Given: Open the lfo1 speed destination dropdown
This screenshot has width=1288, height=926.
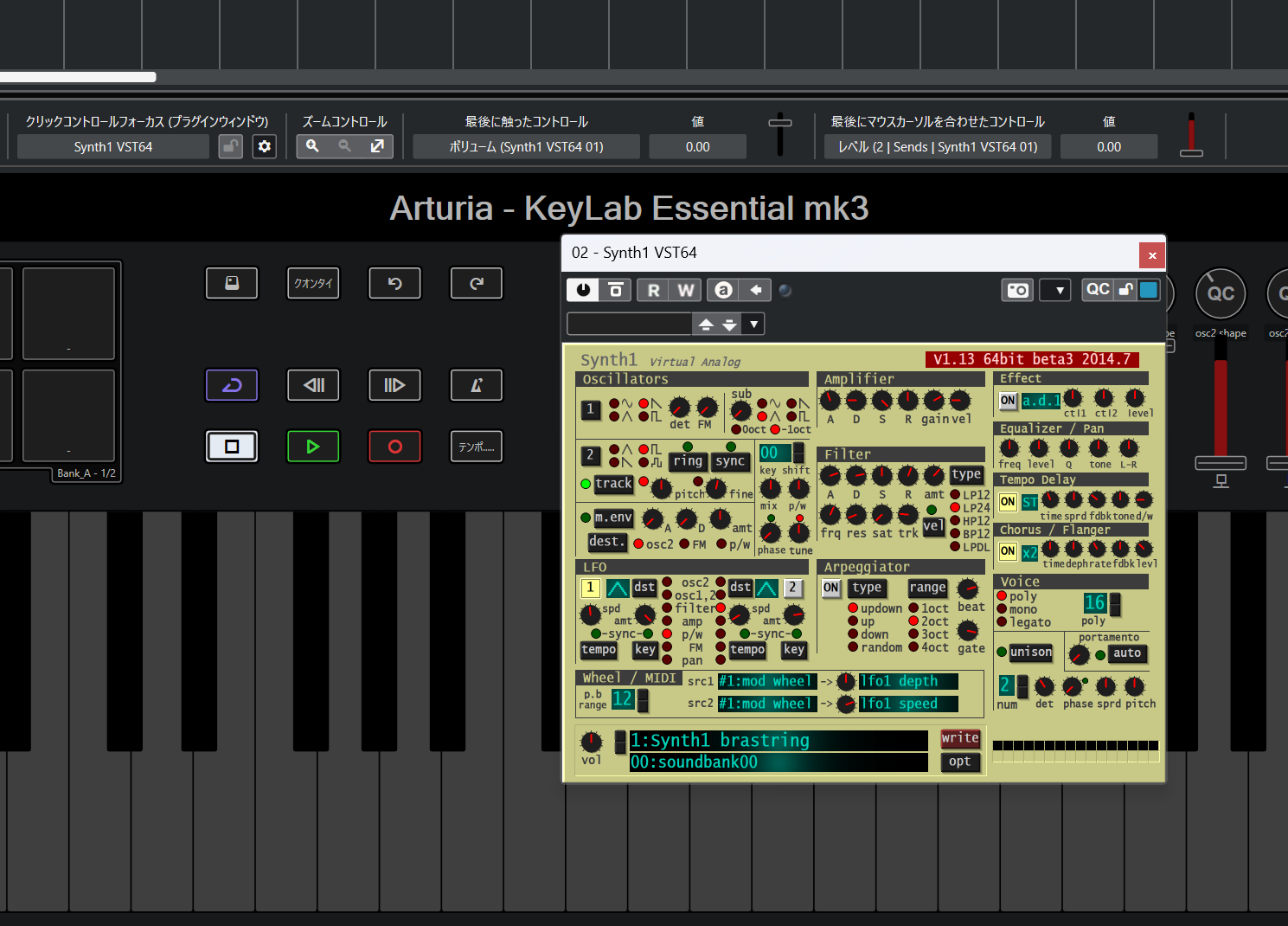Looking at the screenshot, I should point(908,704).
